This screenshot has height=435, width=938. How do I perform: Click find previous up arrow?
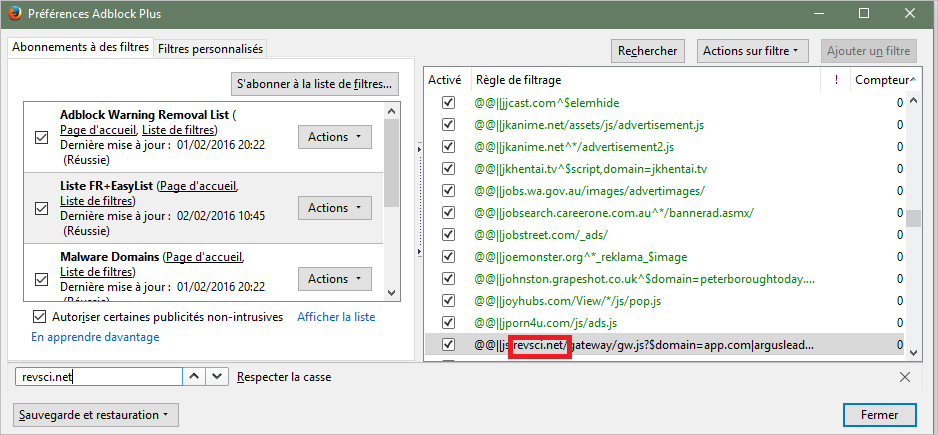(194, 377)
